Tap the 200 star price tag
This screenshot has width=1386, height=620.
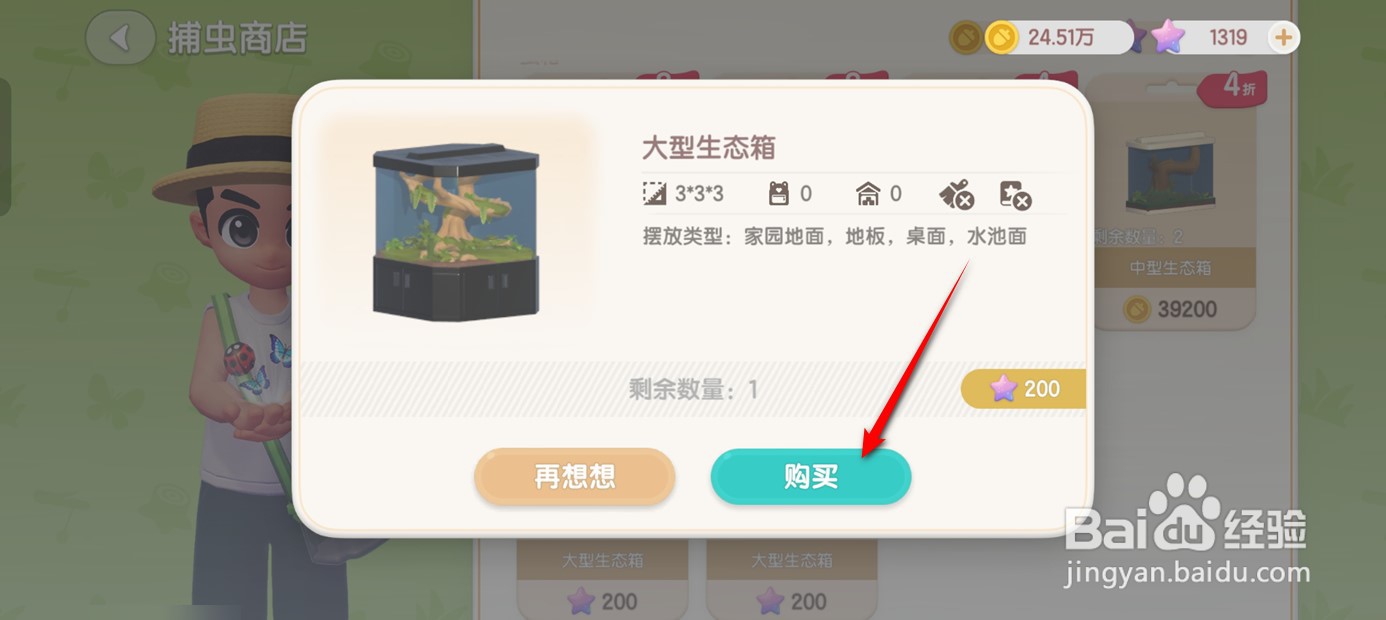click(x=1023, y=389)
